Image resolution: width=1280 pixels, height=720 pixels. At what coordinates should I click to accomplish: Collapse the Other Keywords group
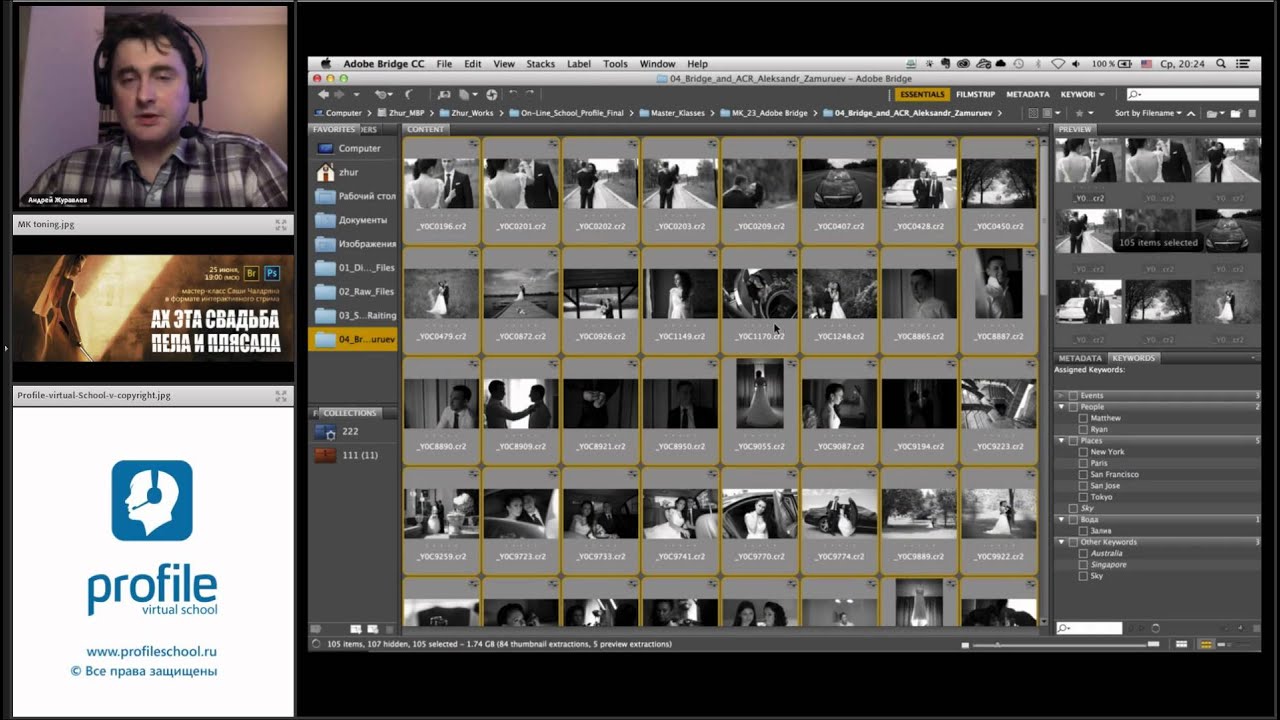tap(1061, 542)
